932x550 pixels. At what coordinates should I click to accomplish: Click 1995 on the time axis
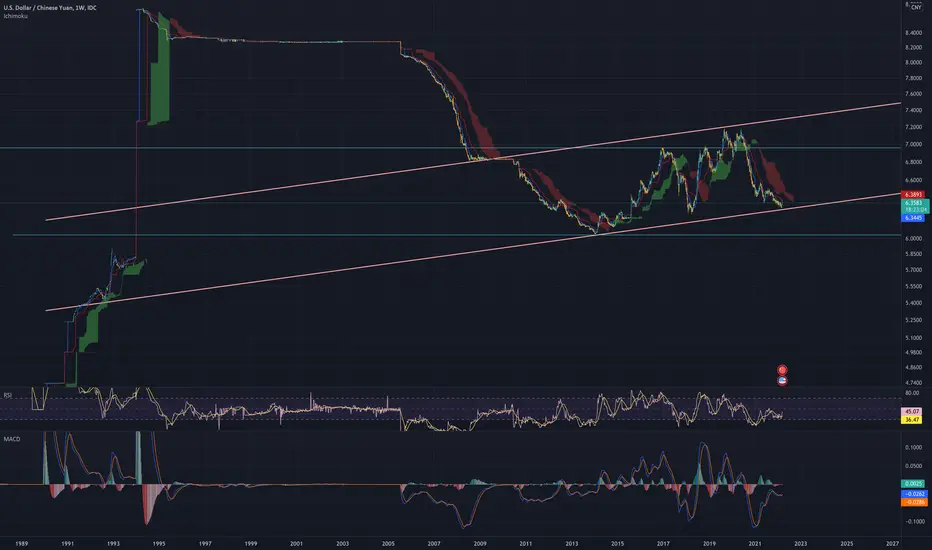coord(159,543)
